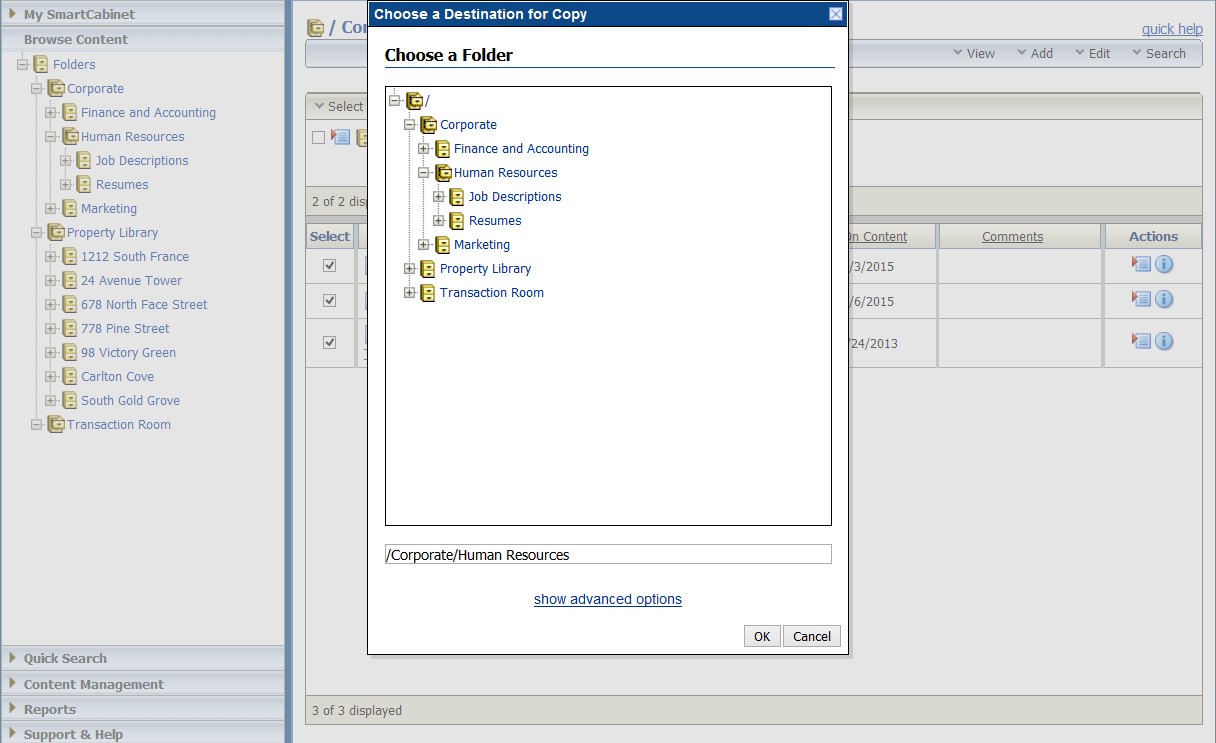
Task: Open the View menu
Action: [x=983, y=53]
